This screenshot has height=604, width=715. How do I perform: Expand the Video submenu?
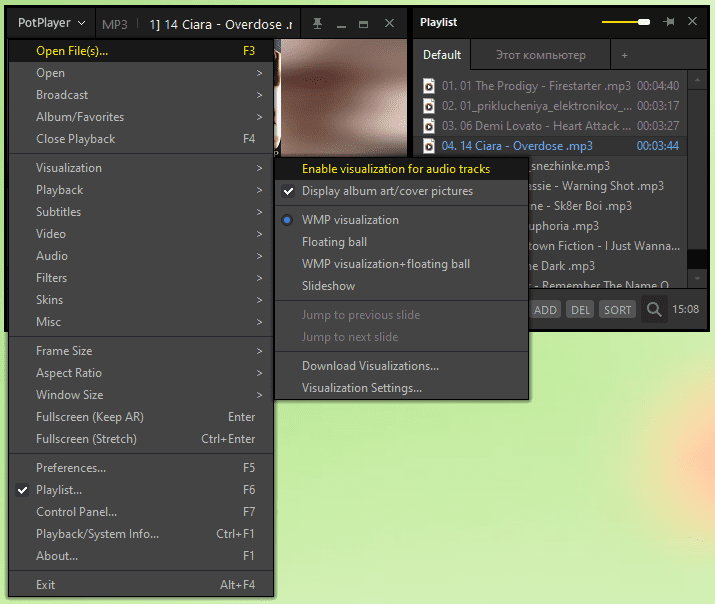coord(141,233)
